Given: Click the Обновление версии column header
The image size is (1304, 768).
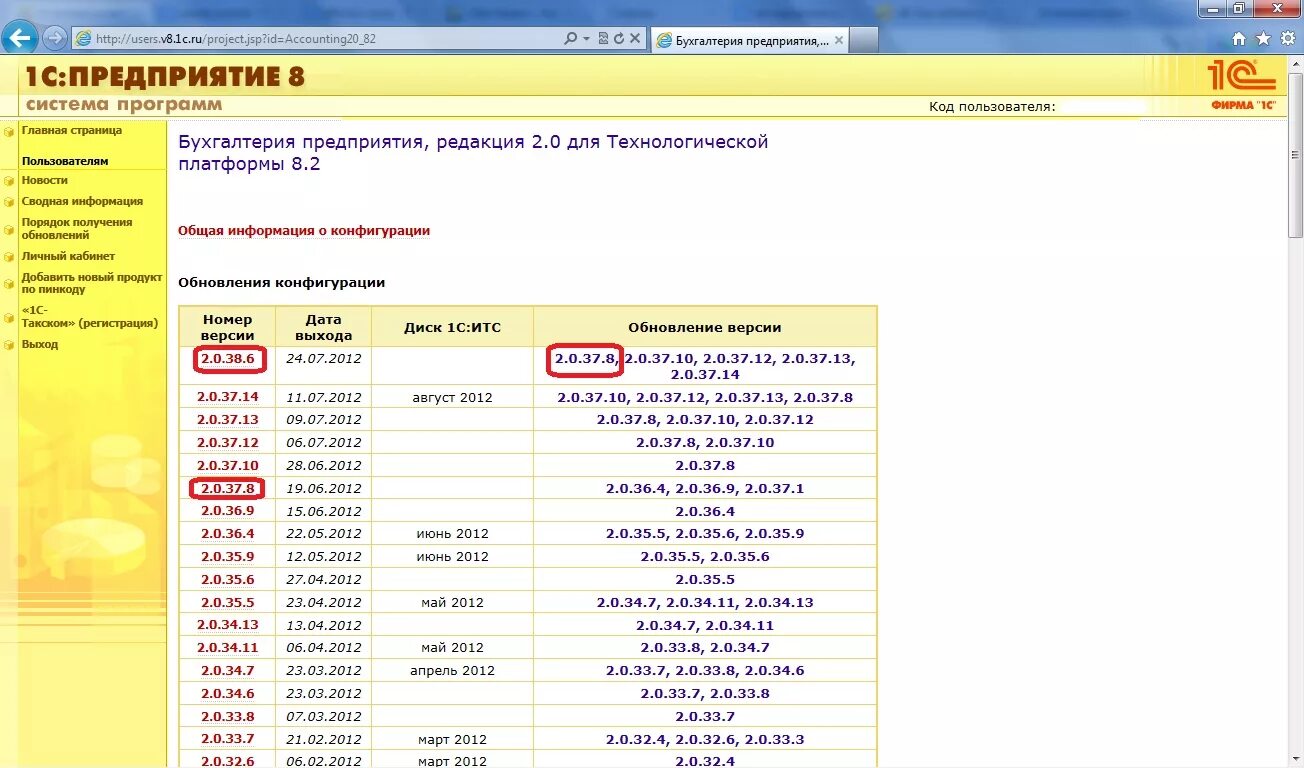Looking at the screenshot, I should click(x=705, y=327).
